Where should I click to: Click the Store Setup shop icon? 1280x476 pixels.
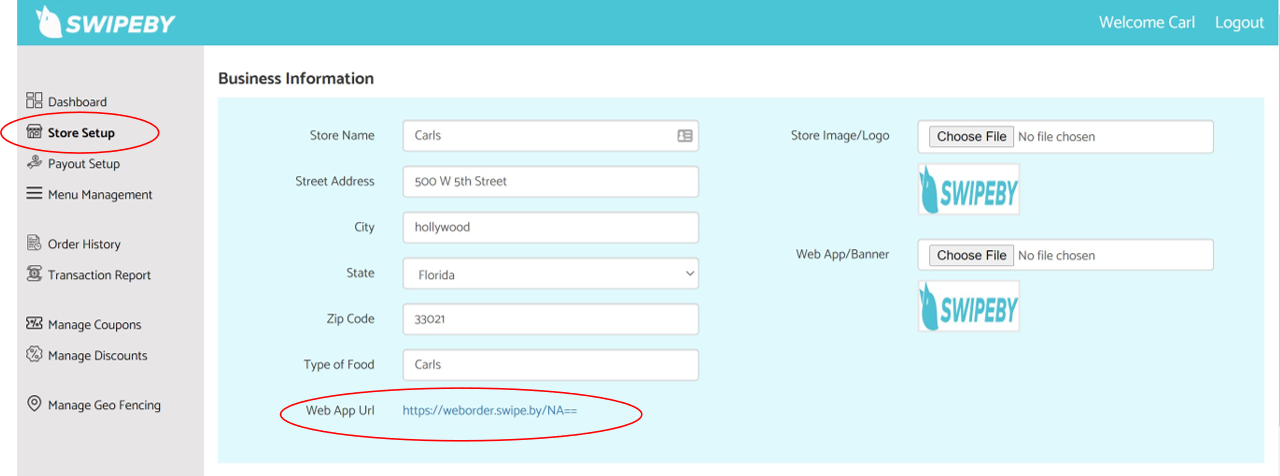pos(34,132)
